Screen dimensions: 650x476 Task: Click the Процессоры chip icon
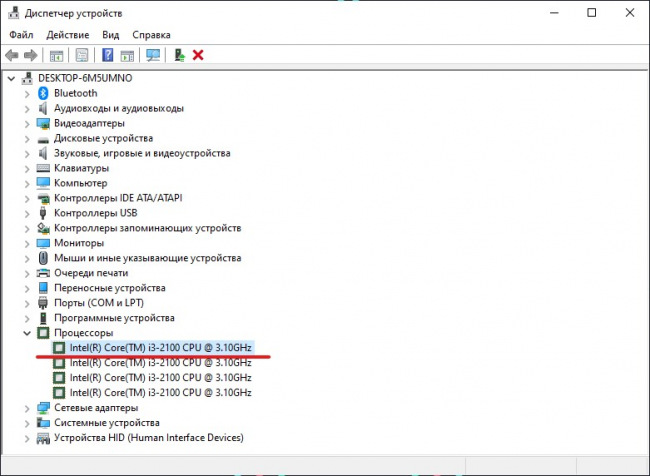43,333
